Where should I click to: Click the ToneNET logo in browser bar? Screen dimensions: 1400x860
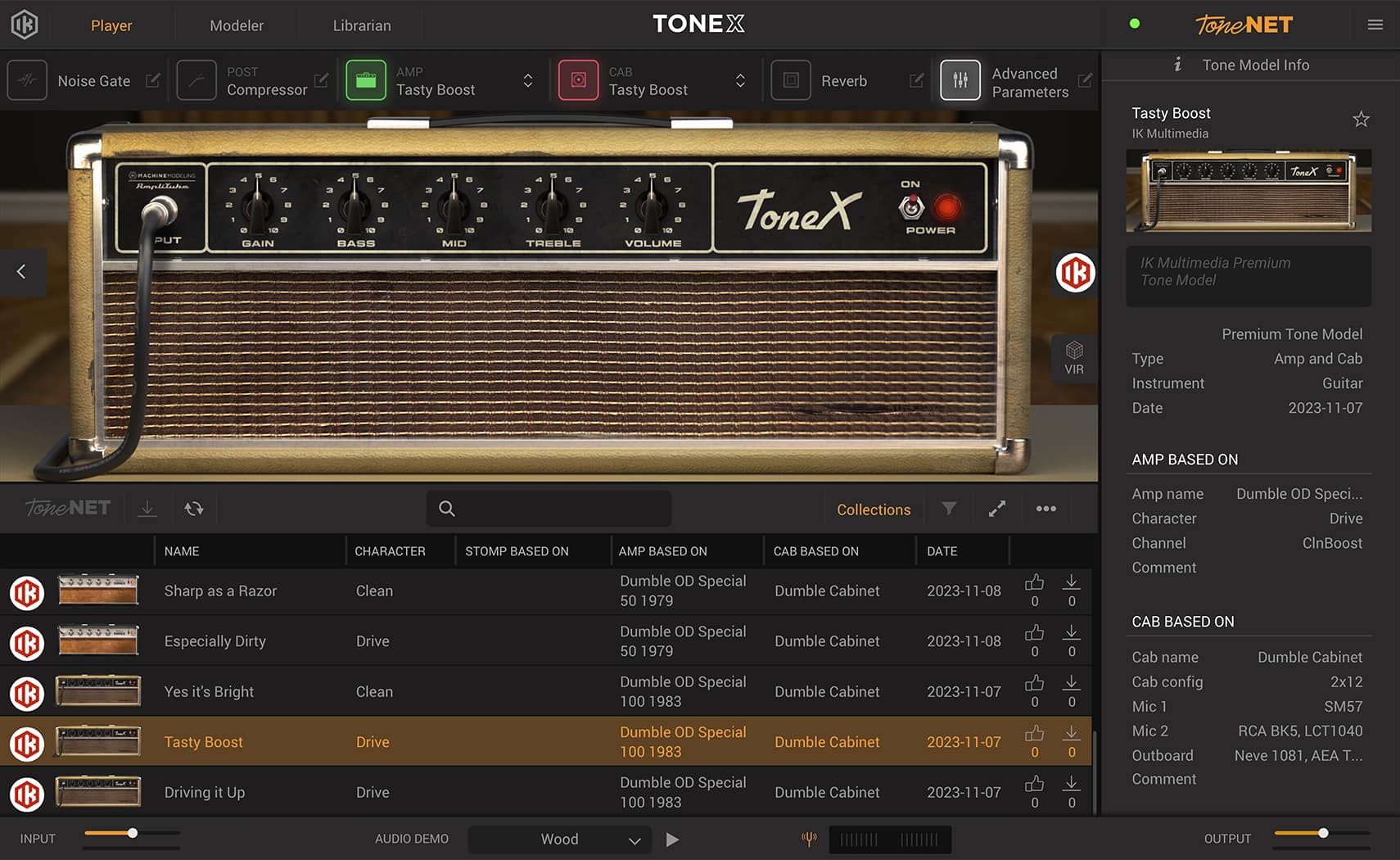click(x=68, y=508)
